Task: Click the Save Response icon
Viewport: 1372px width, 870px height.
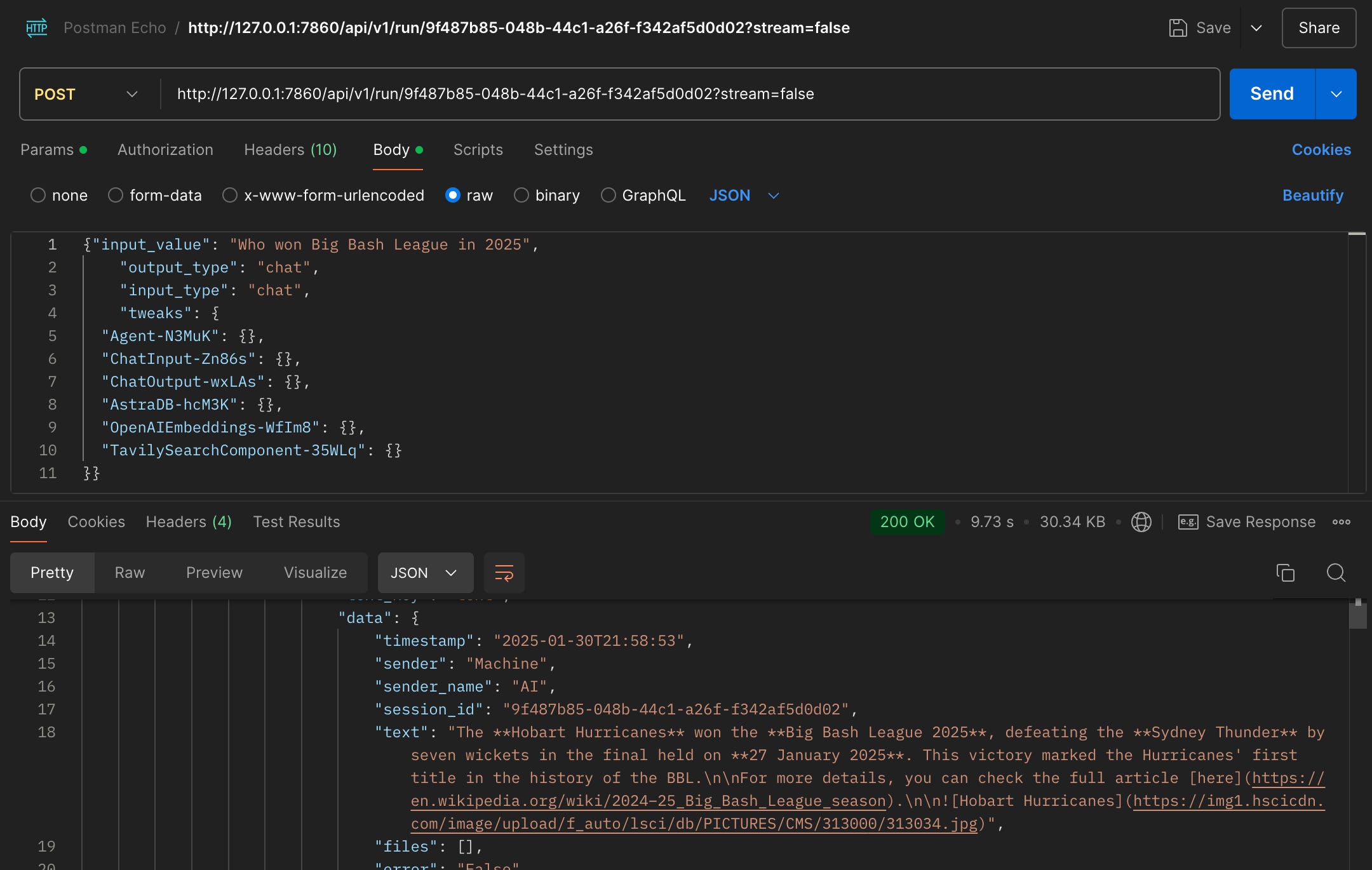Action: tap(1188, 522)
